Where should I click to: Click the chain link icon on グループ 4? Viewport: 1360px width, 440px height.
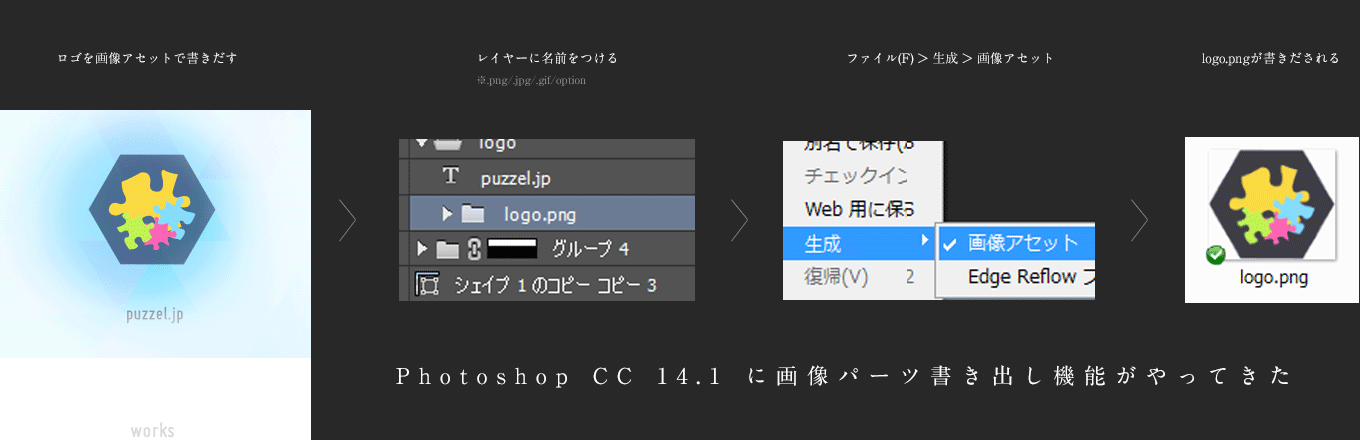[x=474, y=249]
